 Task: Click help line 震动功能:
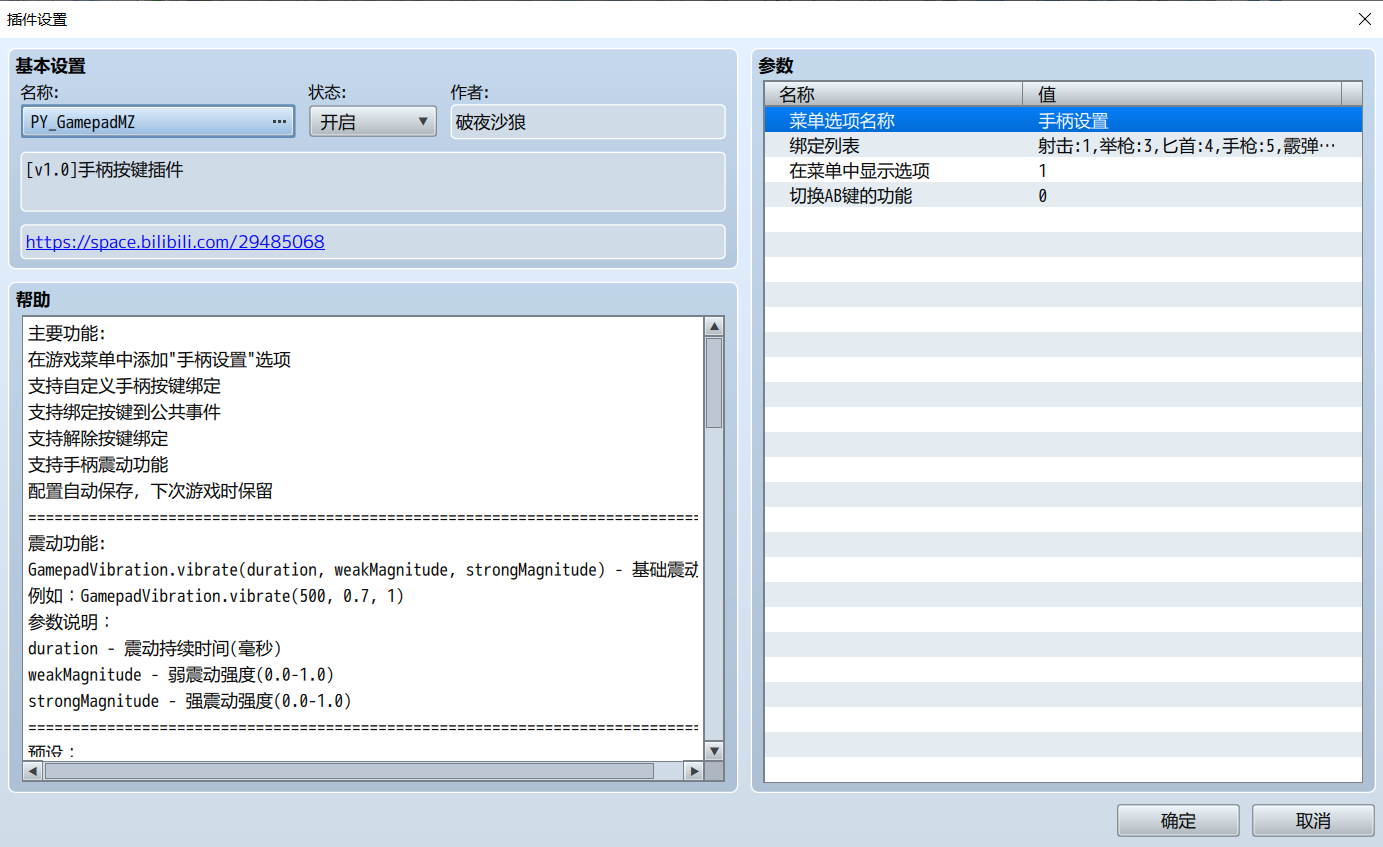pos(67,544)
